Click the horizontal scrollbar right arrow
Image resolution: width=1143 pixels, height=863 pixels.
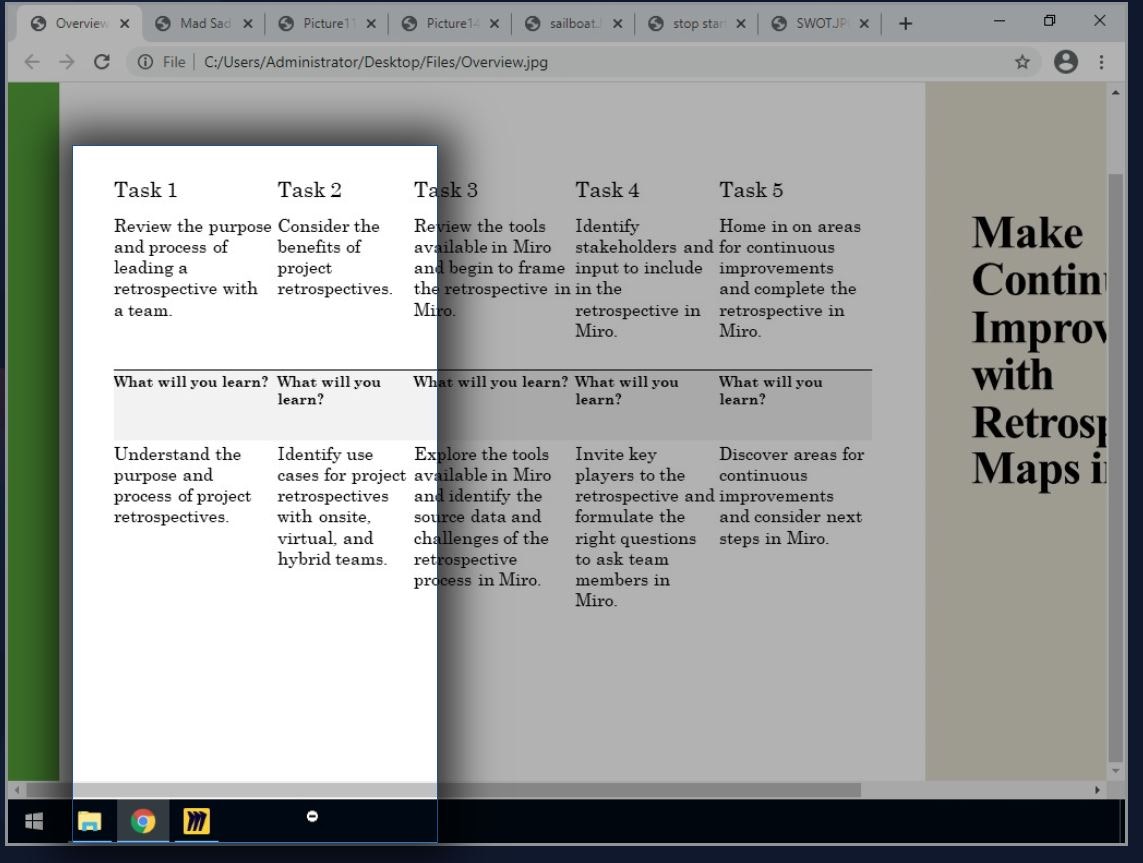click(1097, 790)
